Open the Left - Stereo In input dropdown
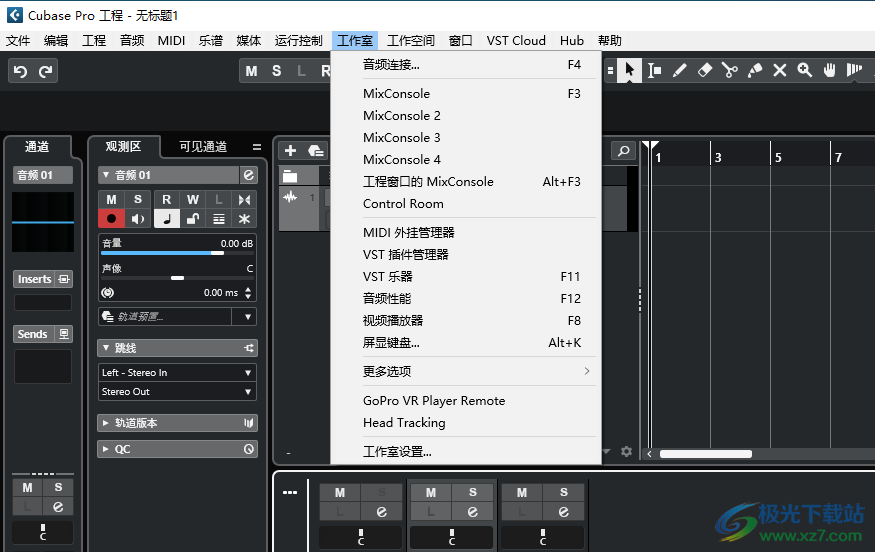 (x=177, y=372)
